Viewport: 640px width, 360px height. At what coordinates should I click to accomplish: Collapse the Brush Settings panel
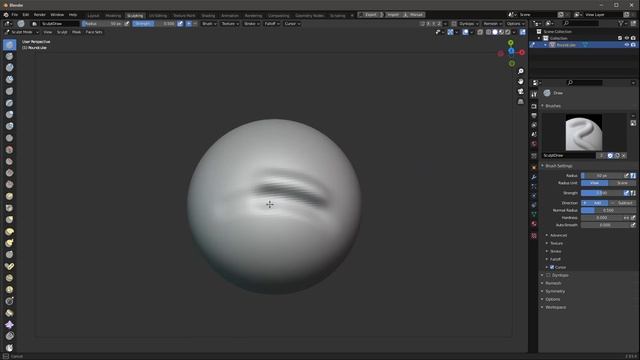point(558,166)
